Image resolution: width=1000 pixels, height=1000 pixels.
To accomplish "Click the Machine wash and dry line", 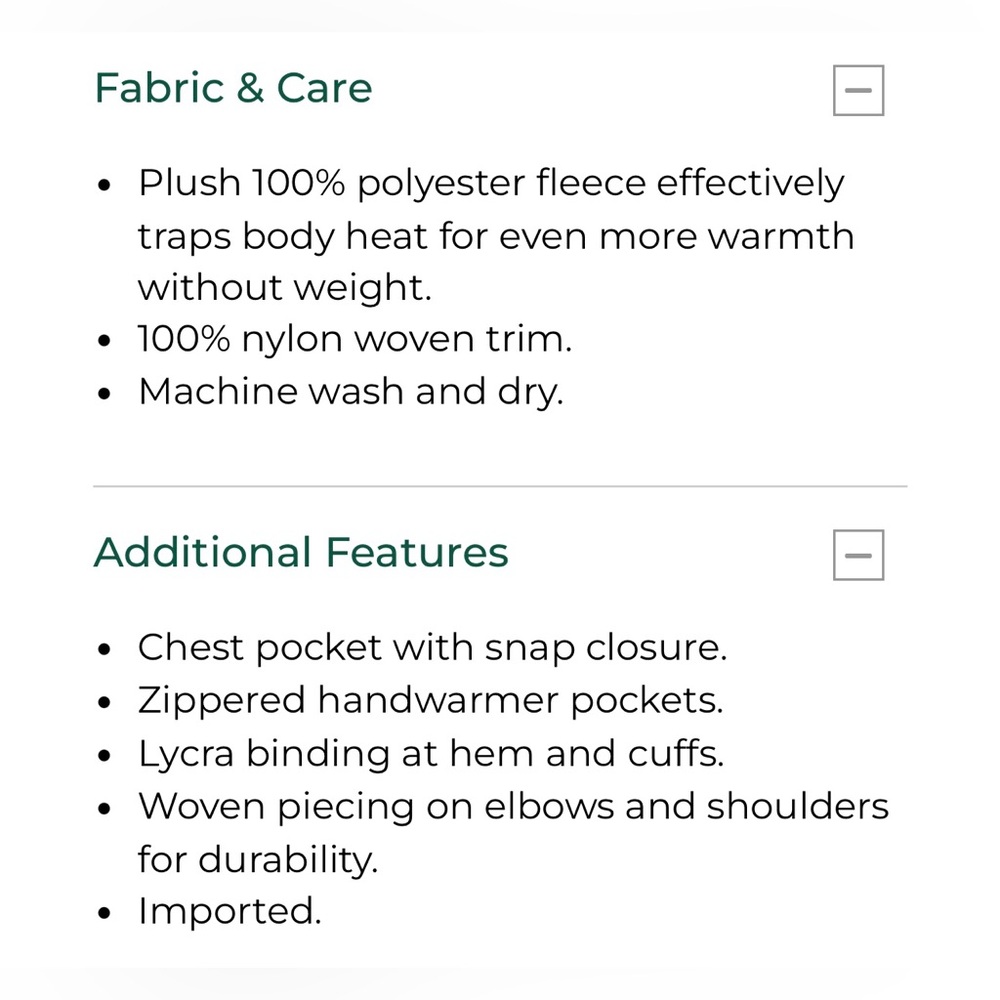I will pyautogui.click(x=351, y=392).
